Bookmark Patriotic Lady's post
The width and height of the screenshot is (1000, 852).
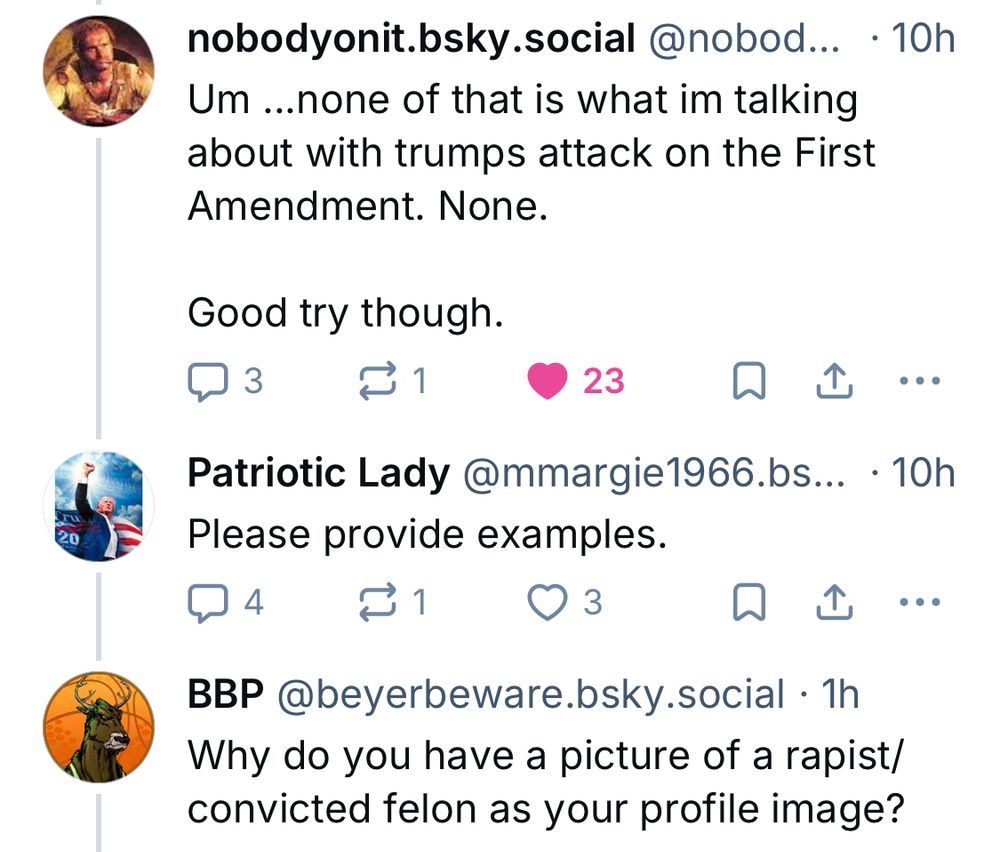pos(747,603)
